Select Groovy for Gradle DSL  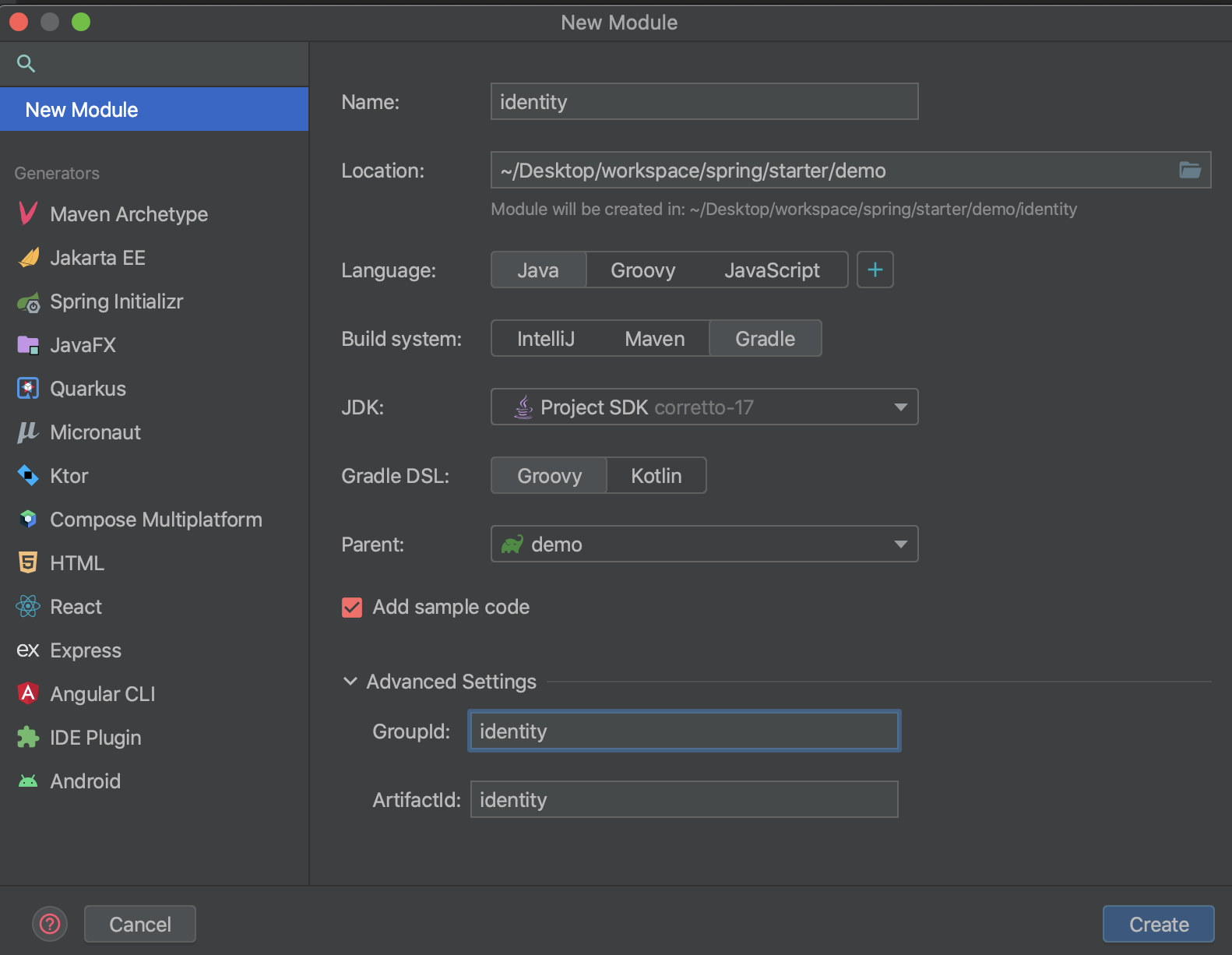click(550, 475)
